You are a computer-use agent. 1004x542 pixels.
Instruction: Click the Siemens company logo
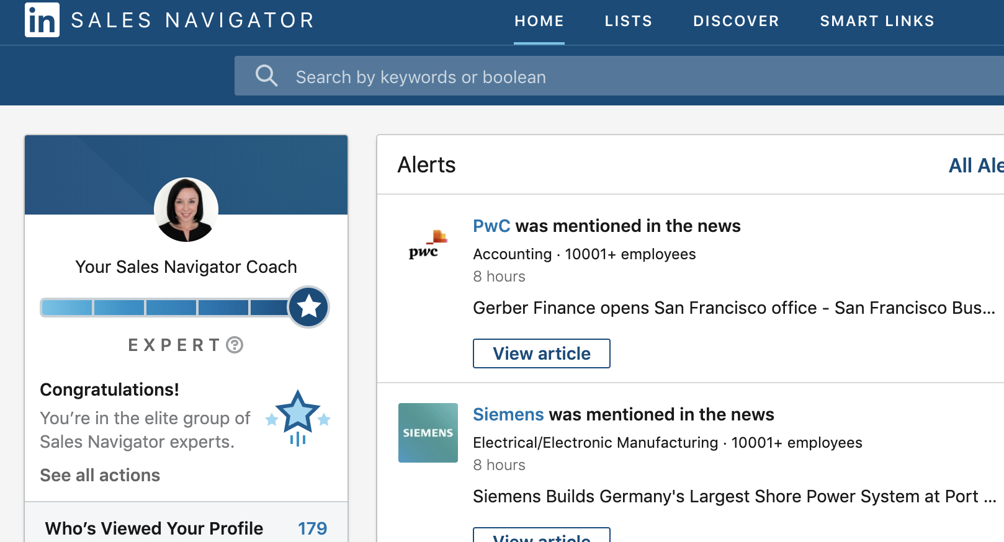(428, 433)
